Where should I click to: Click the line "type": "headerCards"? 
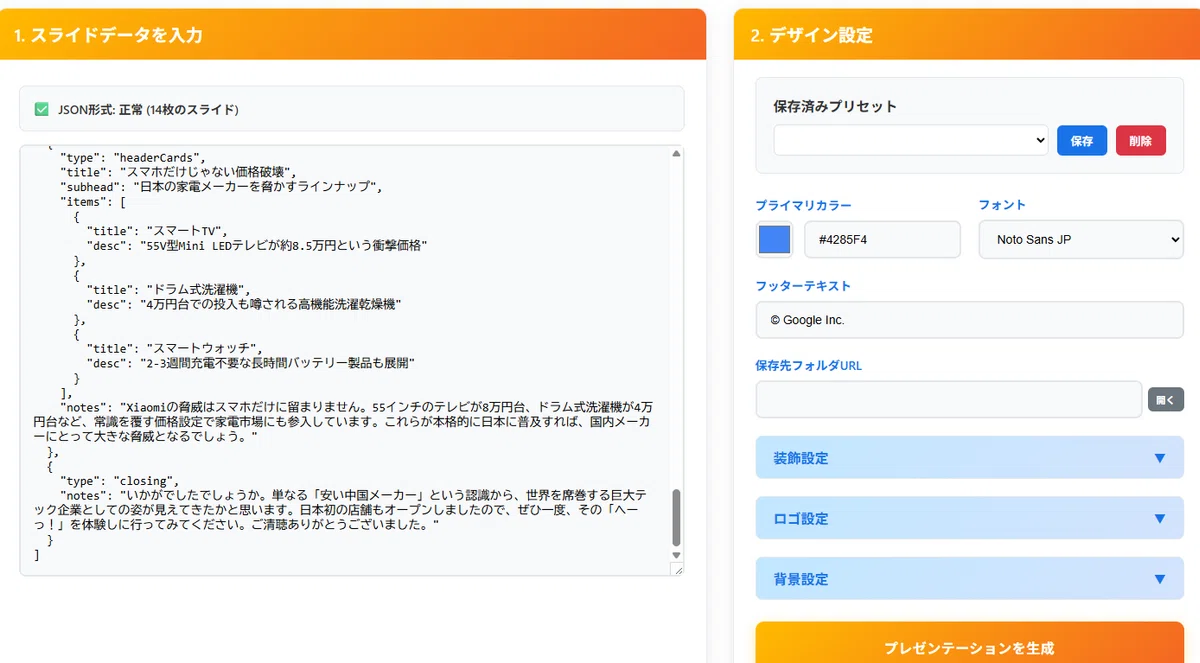tap(132, 157)
